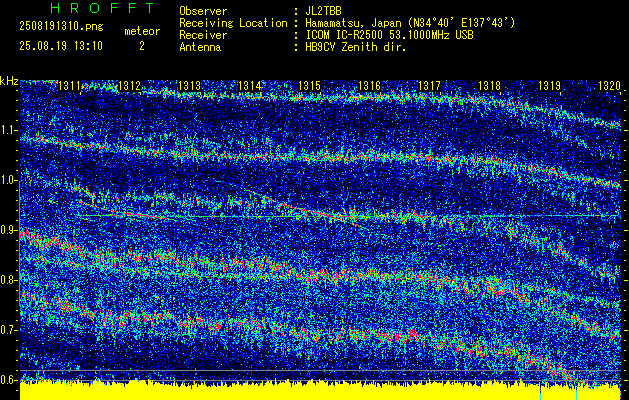This screenshot has height=400, width=629.
Task: Click the Receiving Location label
Action: [233, 23]
